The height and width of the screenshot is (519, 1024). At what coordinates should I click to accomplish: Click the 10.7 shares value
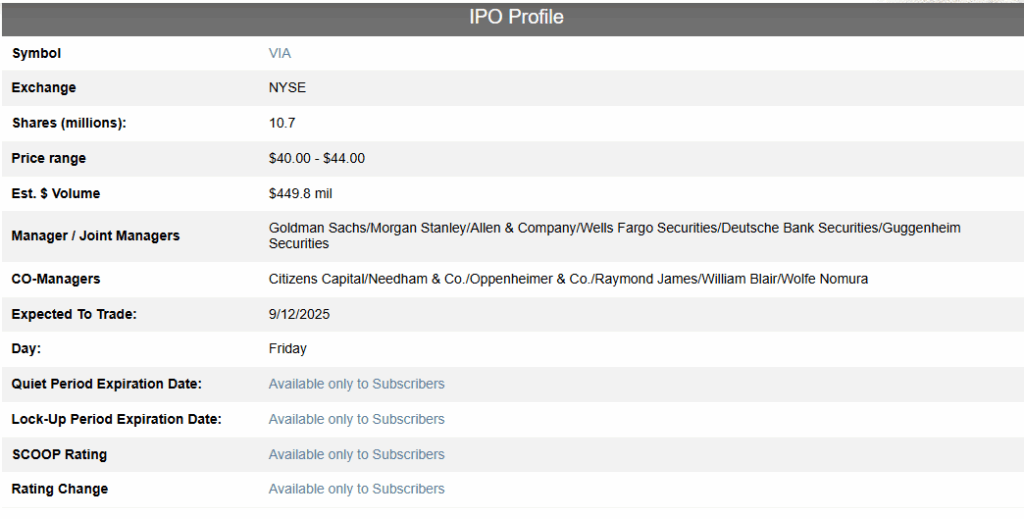(282, 123)
